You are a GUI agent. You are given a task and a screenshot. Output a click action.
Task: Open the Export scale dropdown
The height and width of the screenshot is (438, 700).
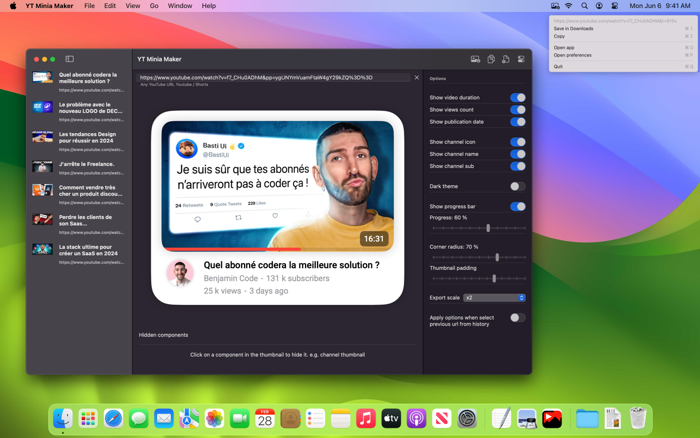click(494, 297)
